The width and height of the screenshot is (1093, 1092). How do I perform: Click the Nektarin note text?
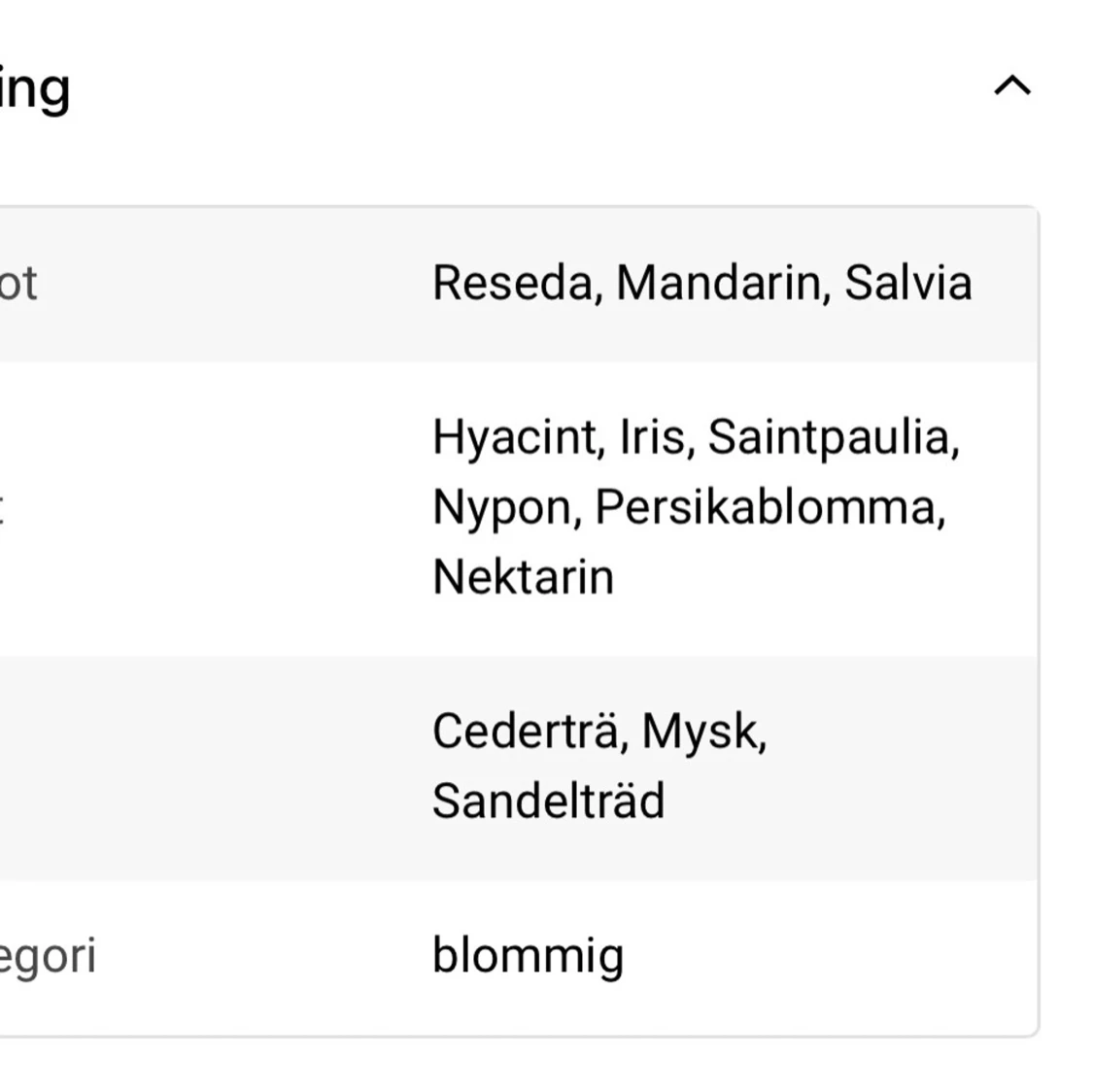(523, 577)
